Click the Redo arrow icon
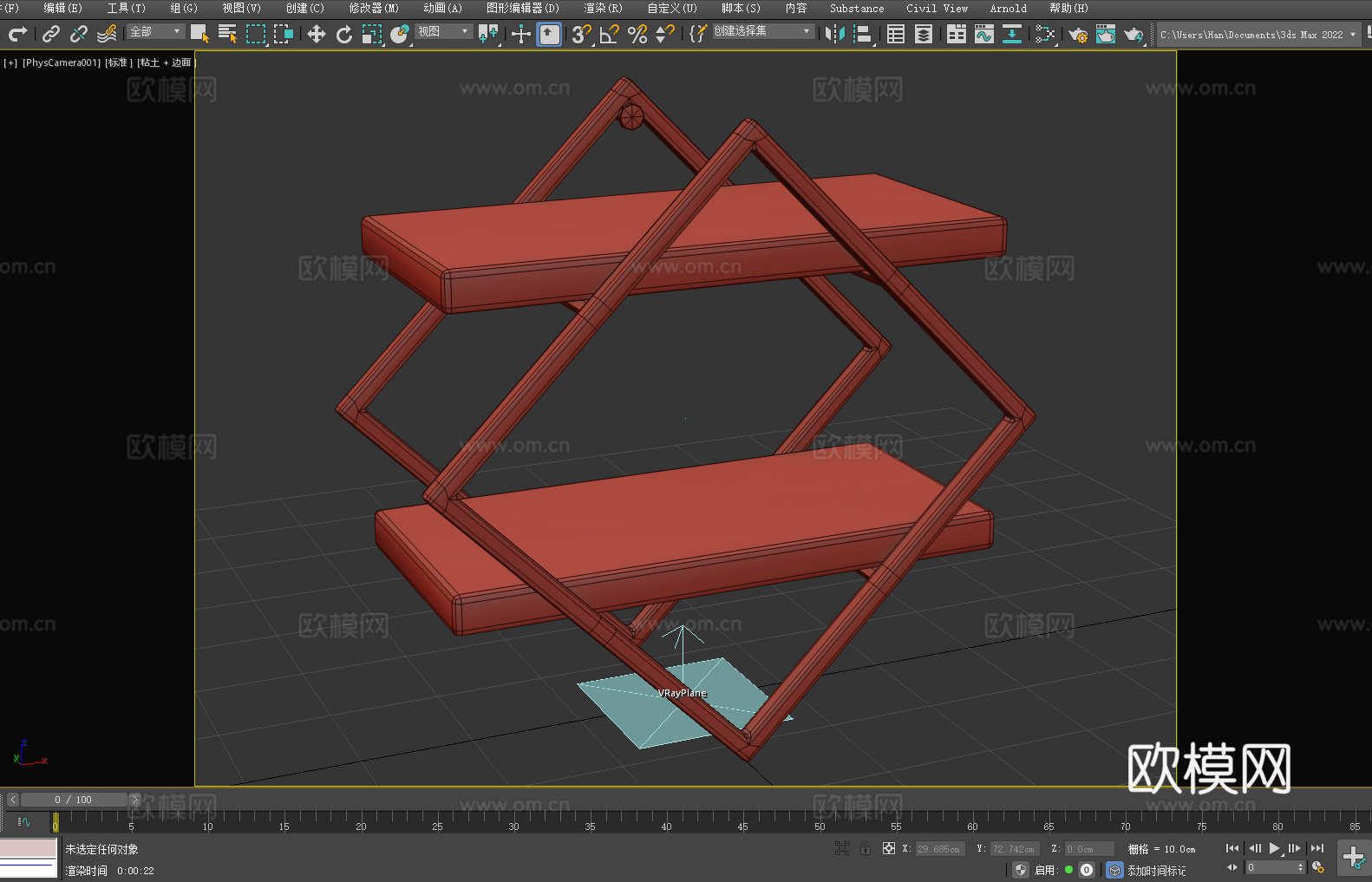The width and height of the screenshot is (1372, 882). 17,35
